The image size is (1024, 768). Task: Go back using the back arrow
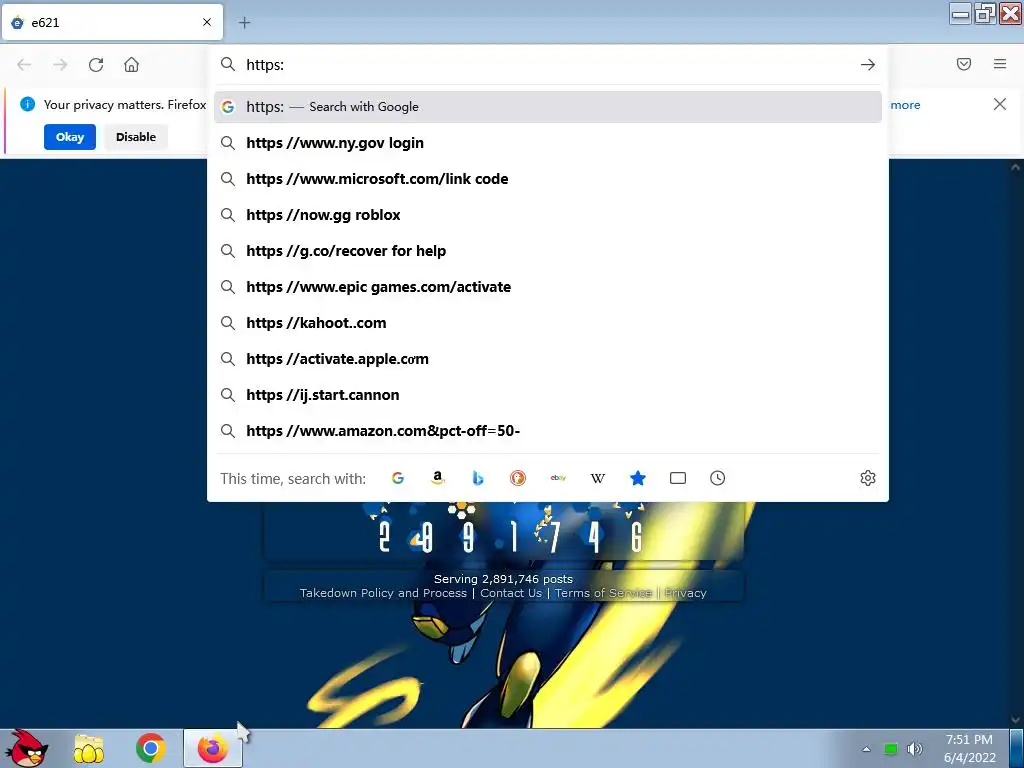[24, 65]
